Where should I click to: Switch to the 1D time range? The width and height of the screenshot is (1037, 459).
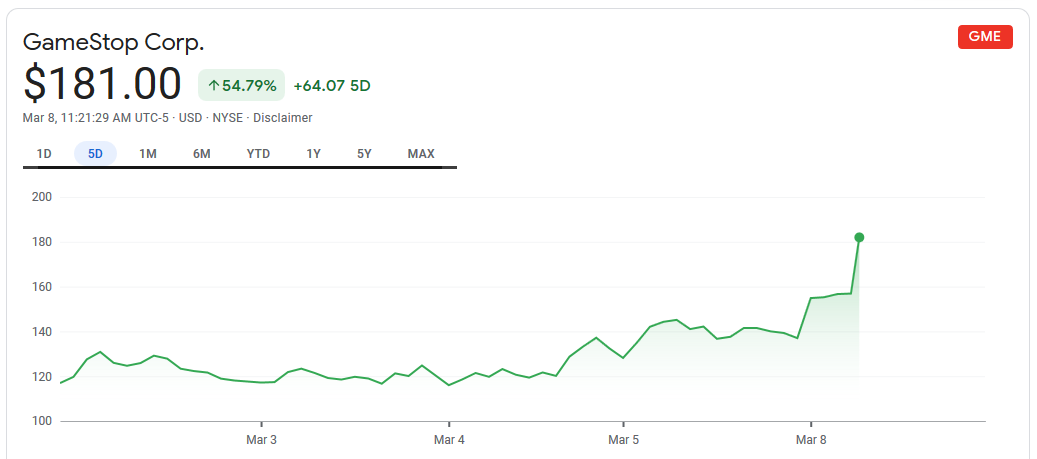44,154
